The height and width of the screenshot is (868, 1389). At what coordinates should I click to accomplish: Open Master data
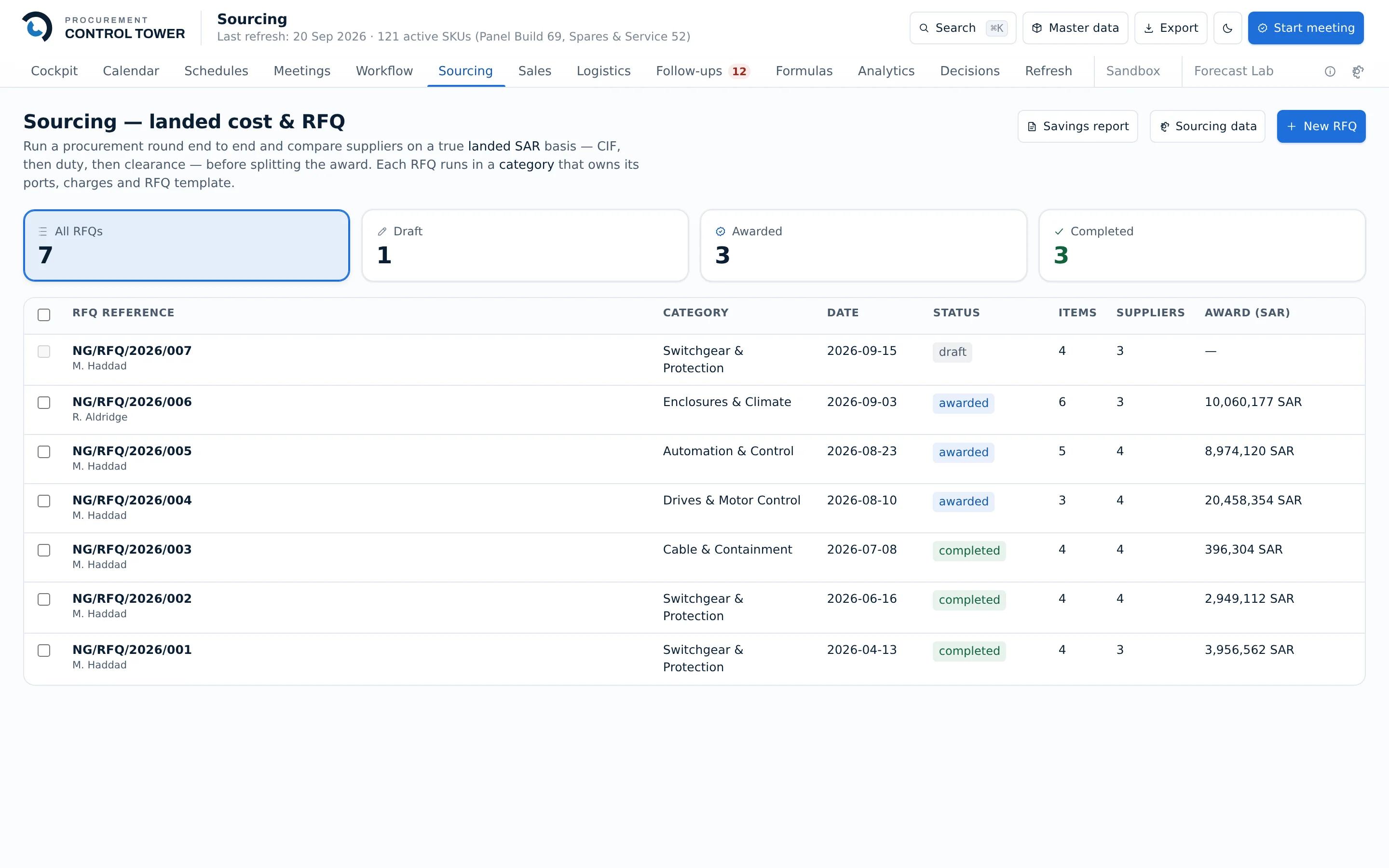point(1075,28)
